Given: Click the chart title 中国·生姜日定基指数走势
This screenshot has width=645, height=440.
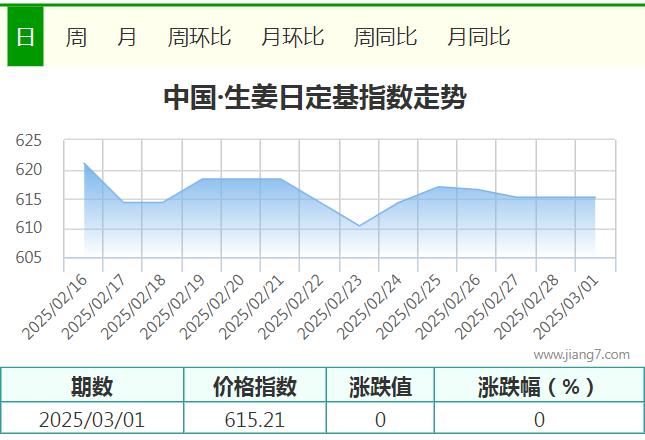Looking at the screenshot, I should [x=314, y=98].
